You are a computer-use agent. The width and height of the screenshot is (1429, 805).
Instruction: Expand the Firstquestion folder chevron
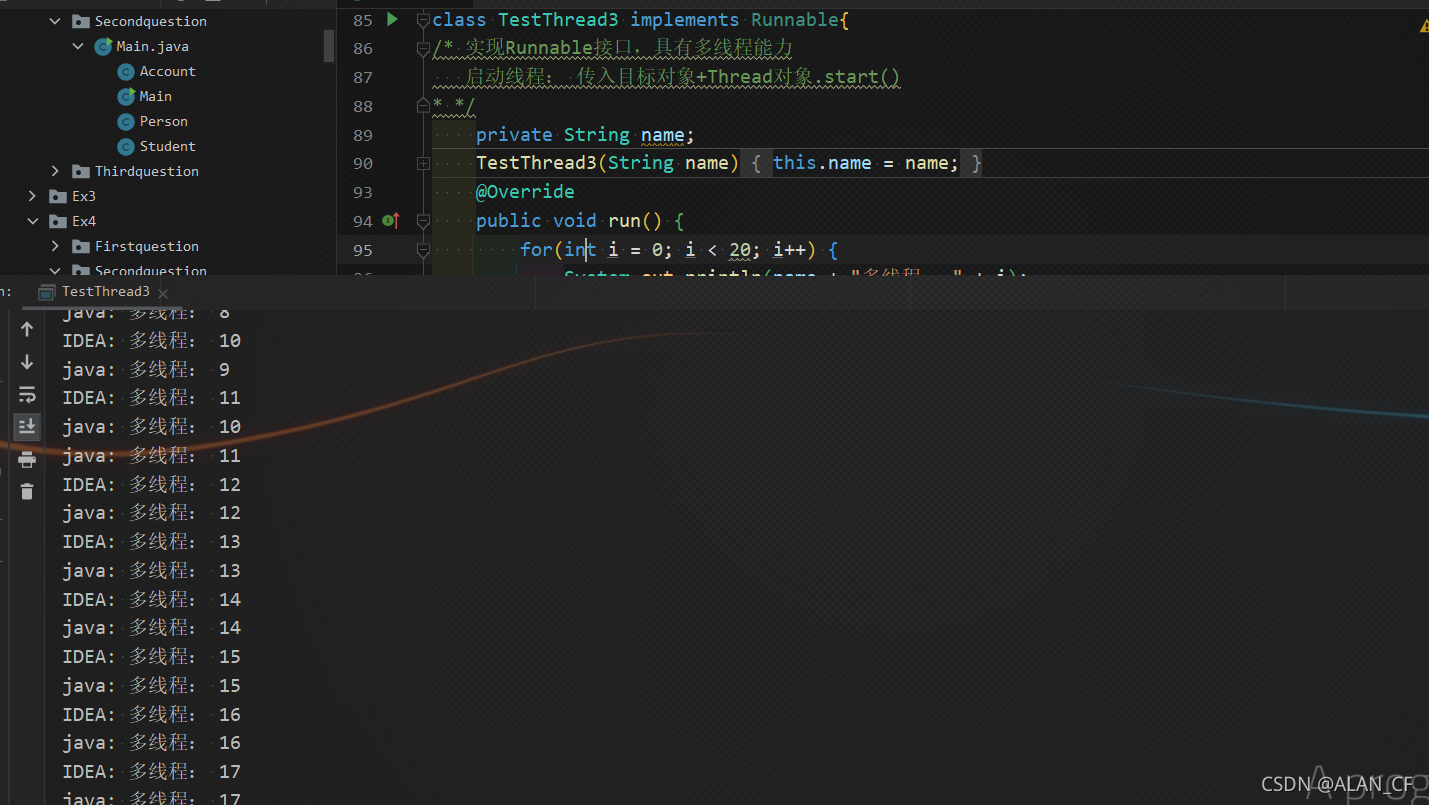coord(56,246)
